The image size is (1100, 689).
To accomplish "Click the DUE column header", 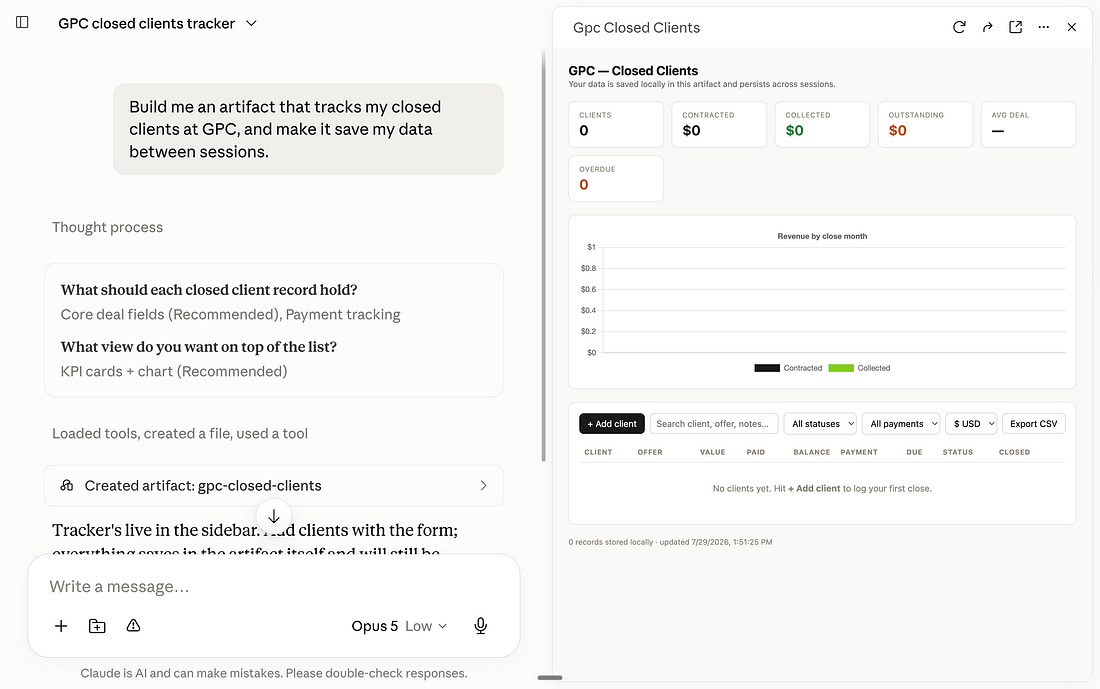I will point(914,453).
